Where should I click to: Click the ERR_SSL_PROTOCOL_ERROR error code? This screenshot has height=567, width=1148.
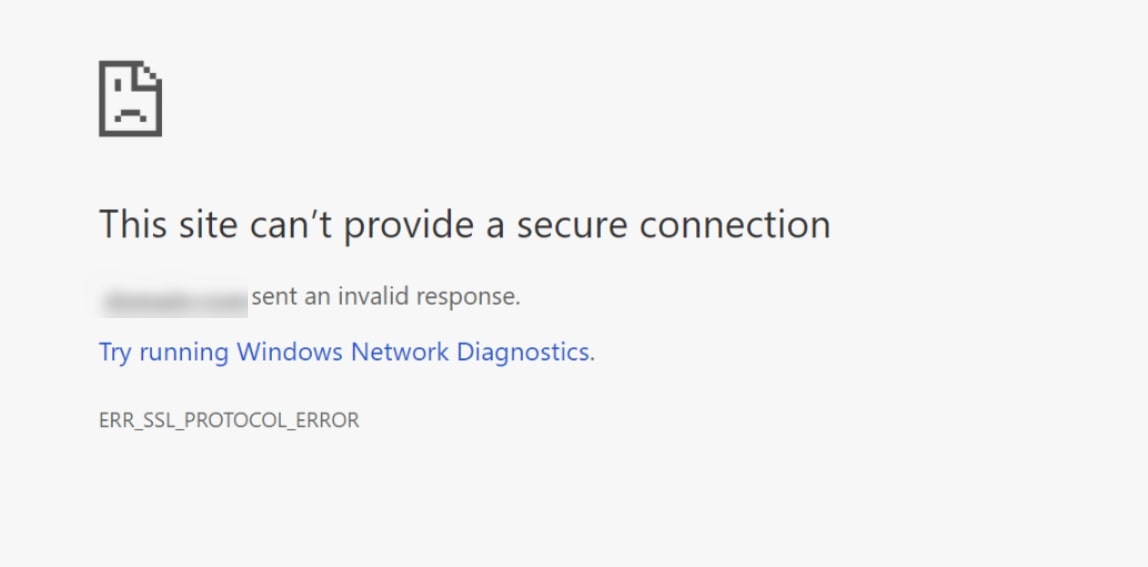click(x=229, y=420)
